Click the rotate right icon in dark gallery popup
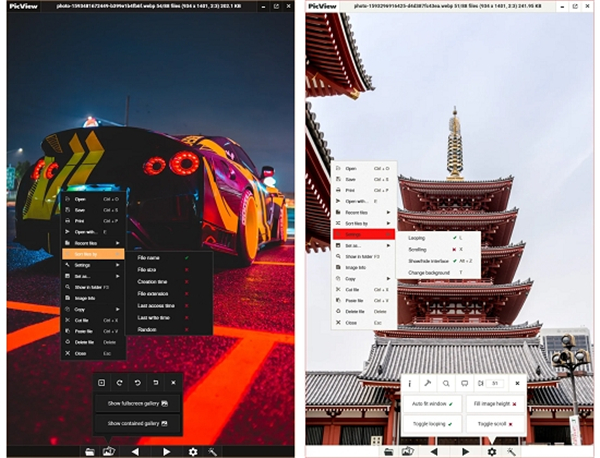The width and height of the screenshot is (600, 458). coord(119,383)
